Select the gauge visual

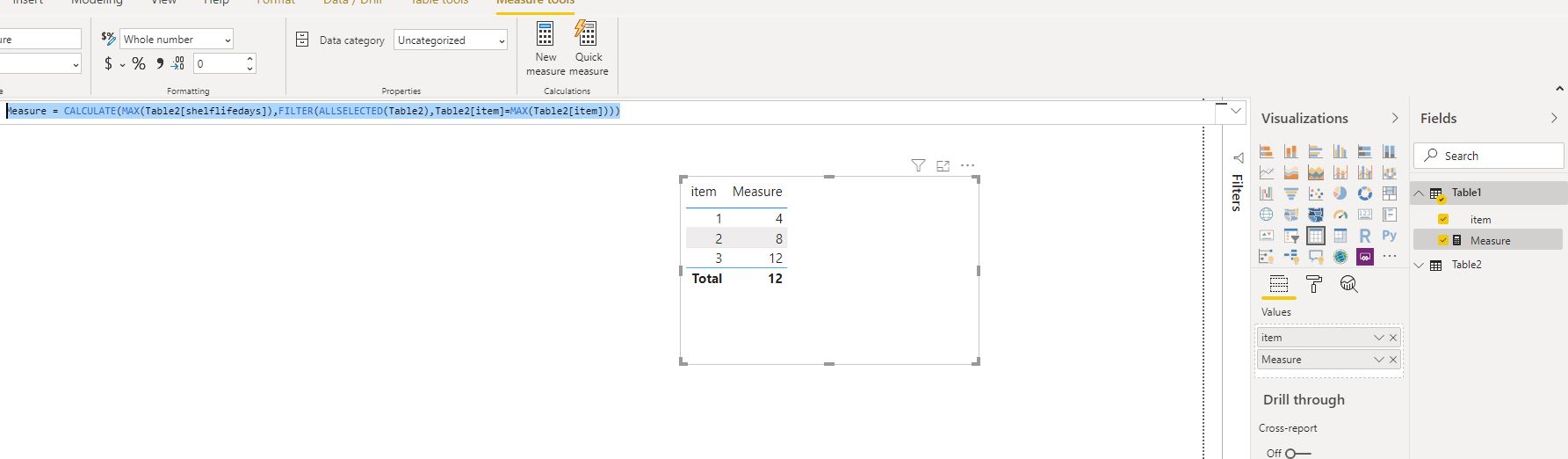click(x=1340, y=215)
